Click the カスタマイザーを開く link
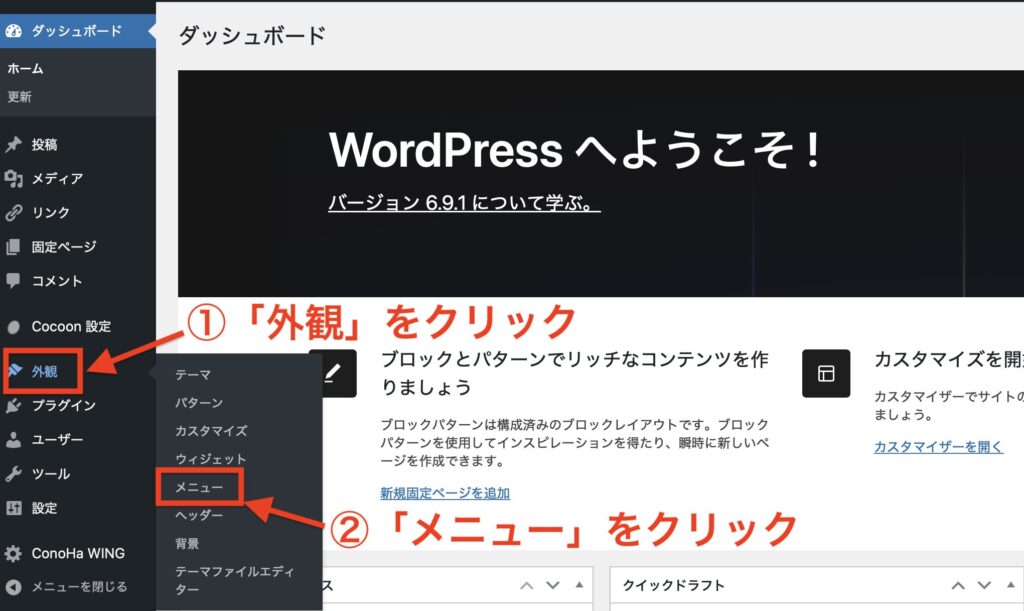This screenshot has width=1024, height=611. click(938, 447)
